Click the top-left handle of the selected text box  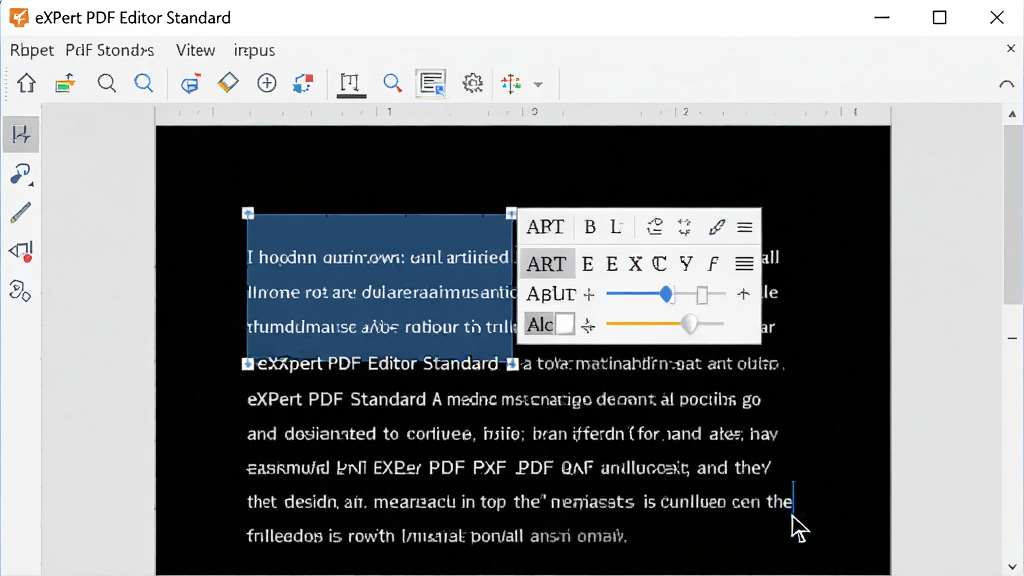click(x=248, y=214)
